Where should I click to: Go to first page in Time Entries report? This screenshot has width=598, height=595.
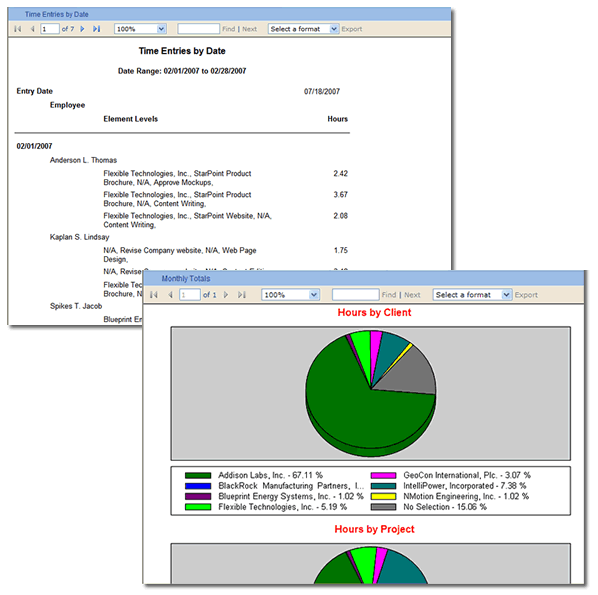(18, 29)
